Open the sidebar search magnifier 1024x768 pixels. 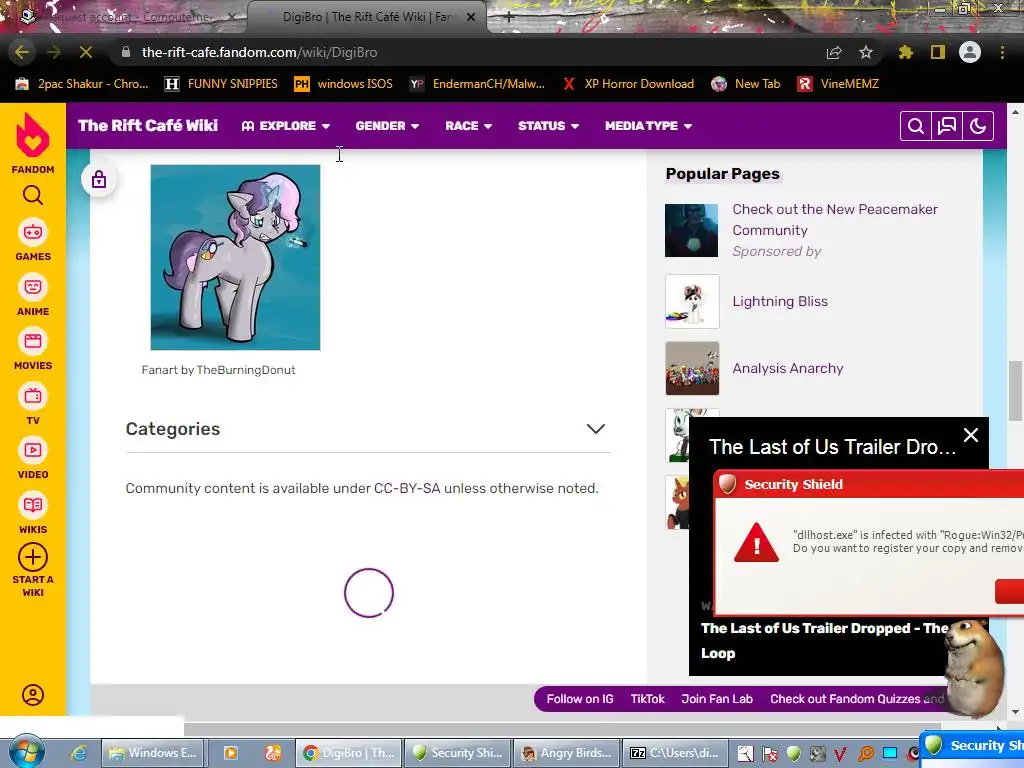pos(33,195)
